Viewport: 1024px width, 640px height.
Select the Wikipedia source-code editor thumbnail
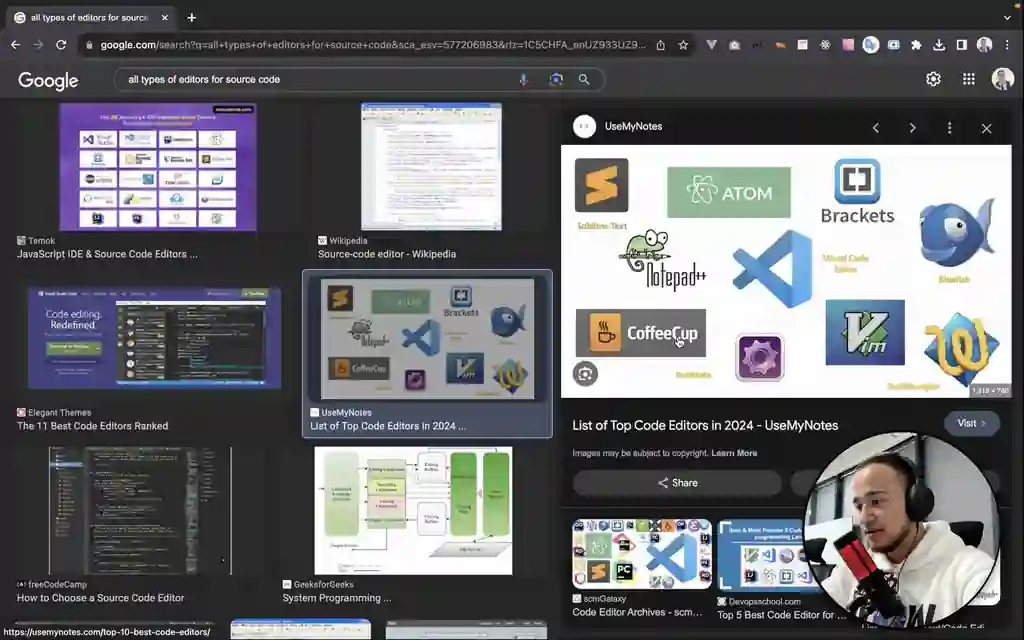click(x=430, y=165)
